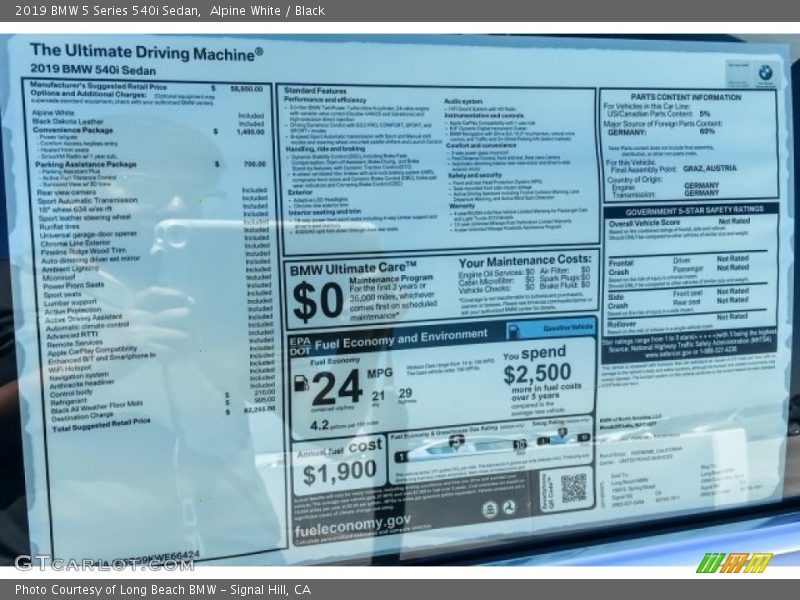Click the 'Audio system' subheading

coord(463,101)
